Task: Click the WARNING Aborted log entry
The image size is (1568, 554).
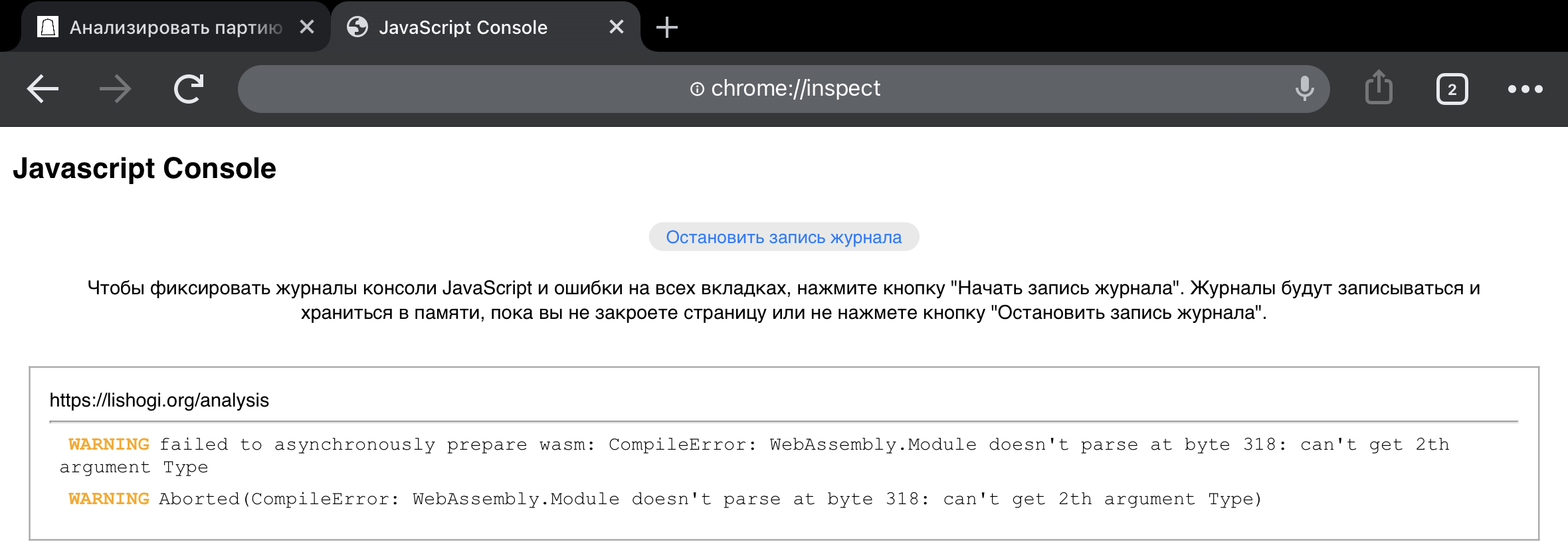Action: (x=664, y=499)
